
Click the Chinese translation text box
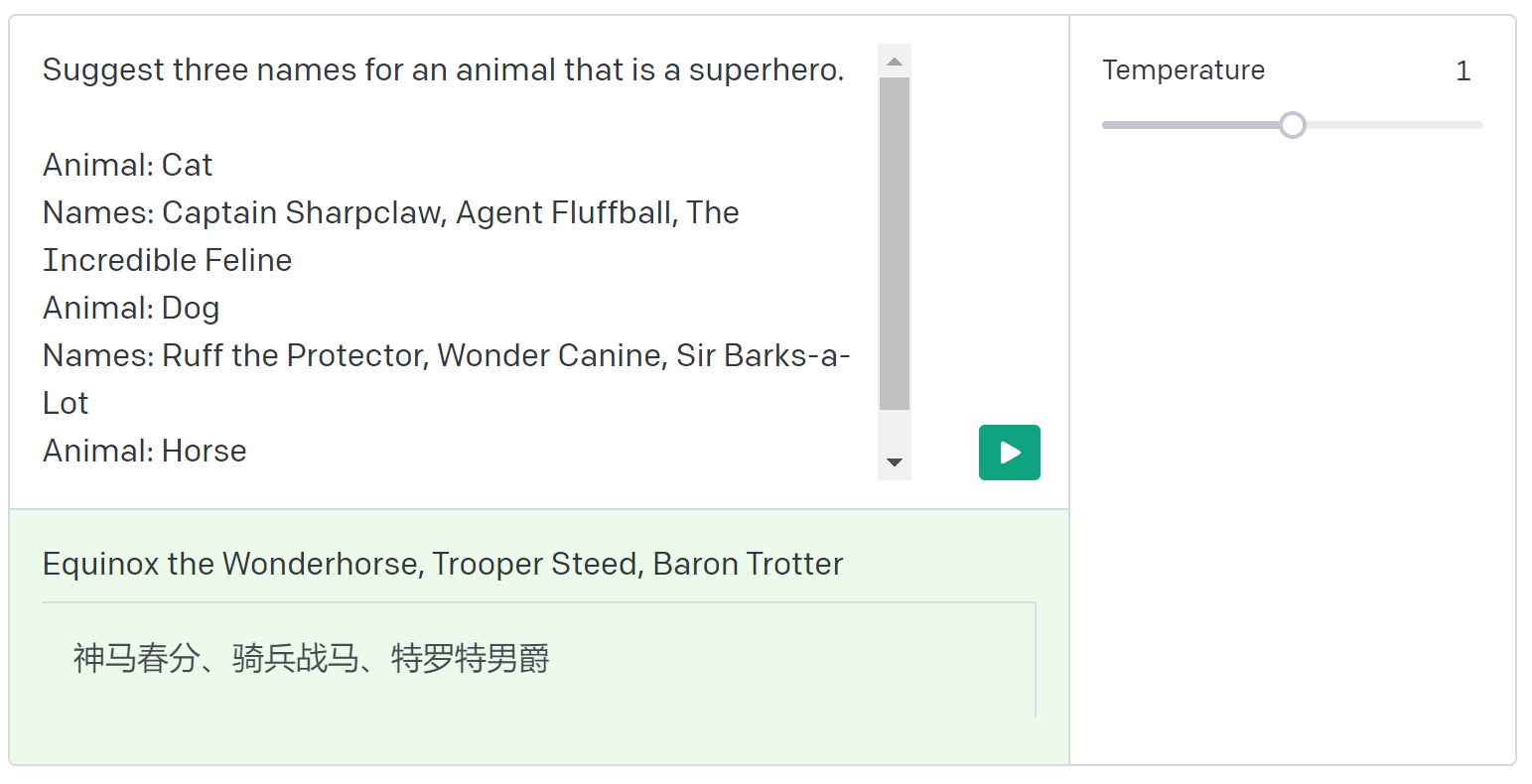click(x=537, y=659)
